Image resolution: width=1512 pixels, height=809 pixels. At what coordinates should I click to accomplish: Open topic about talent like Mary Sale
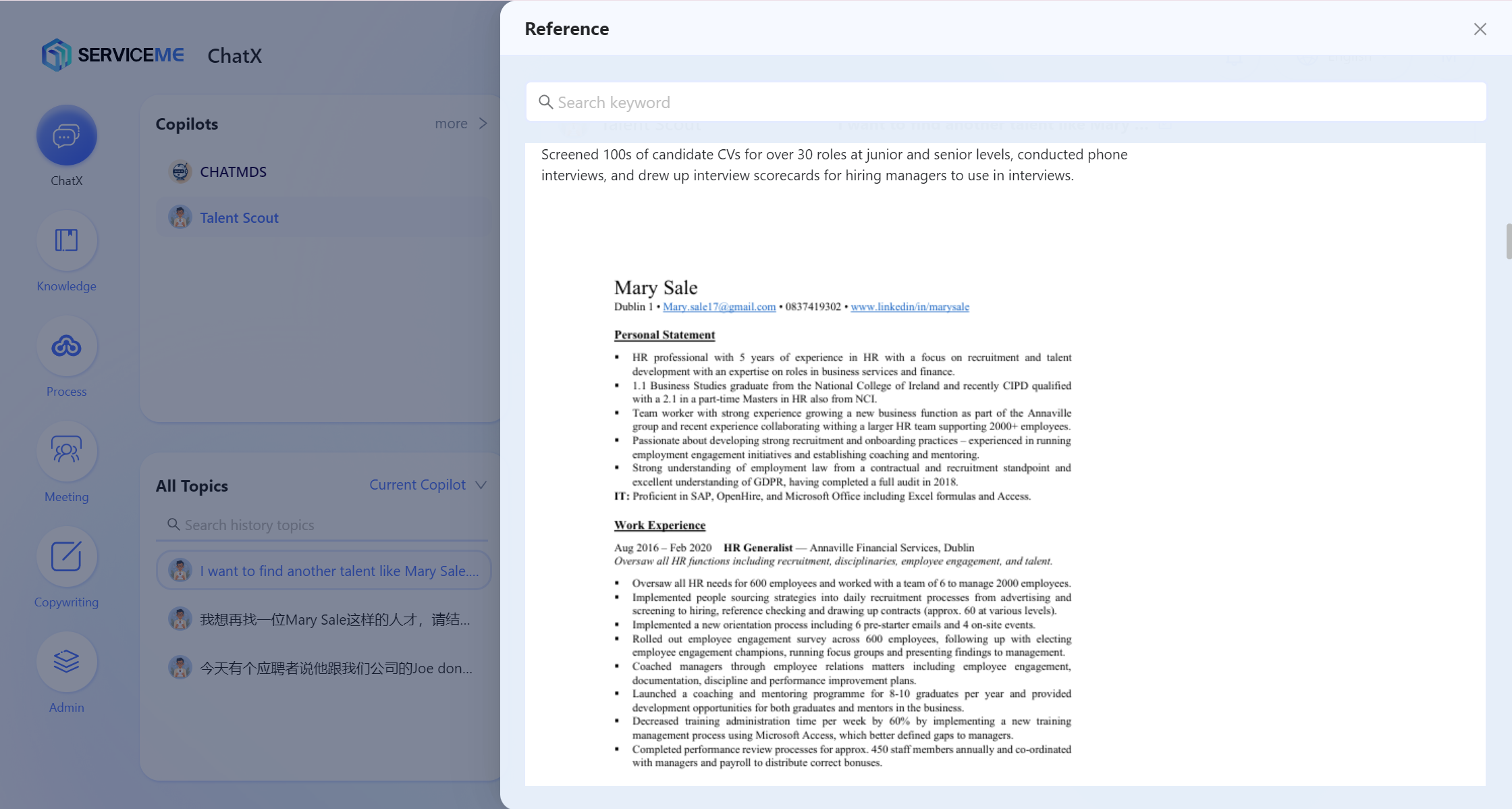(x=324, y=571)
